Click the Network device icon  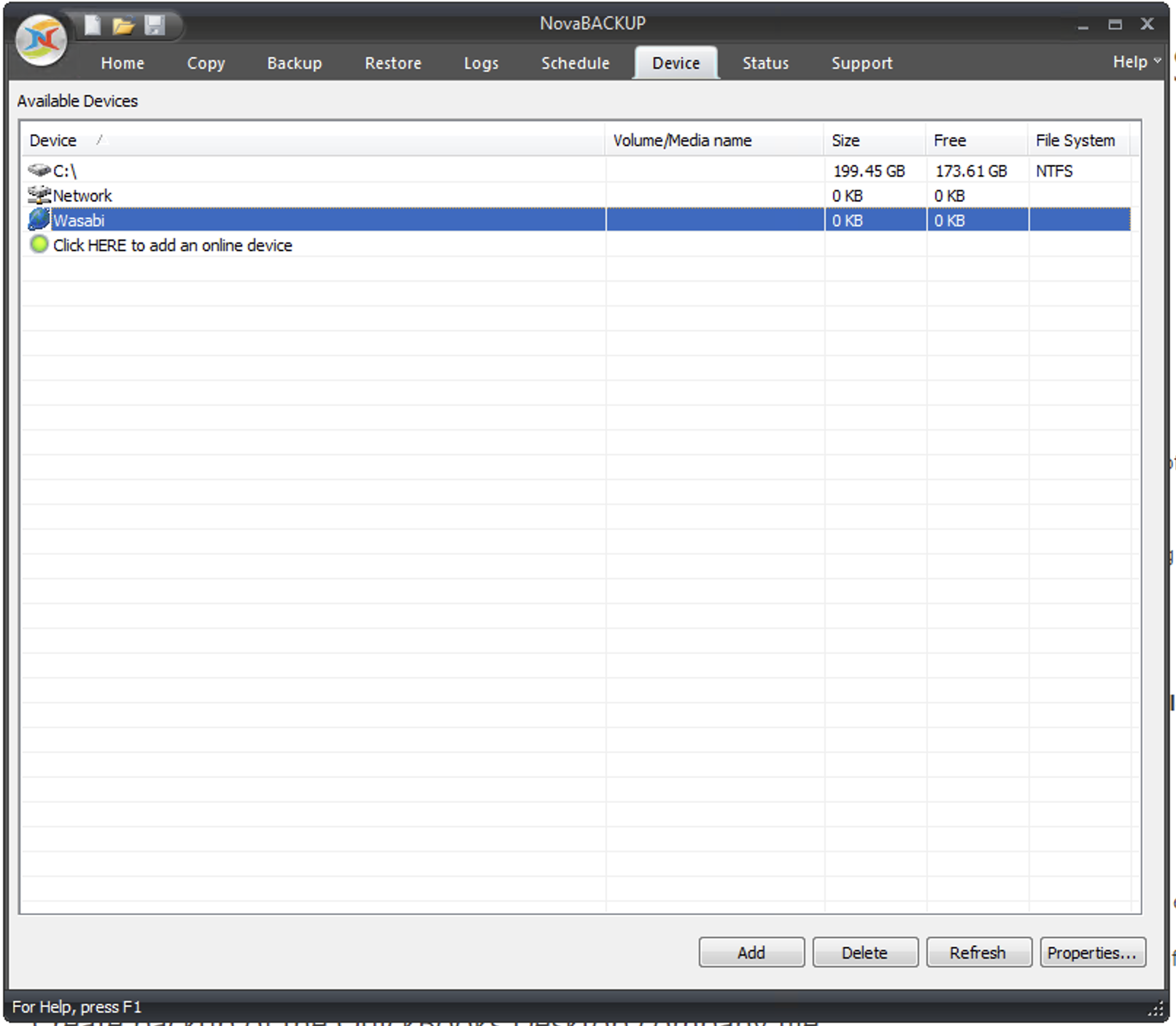tap(39, 195)
